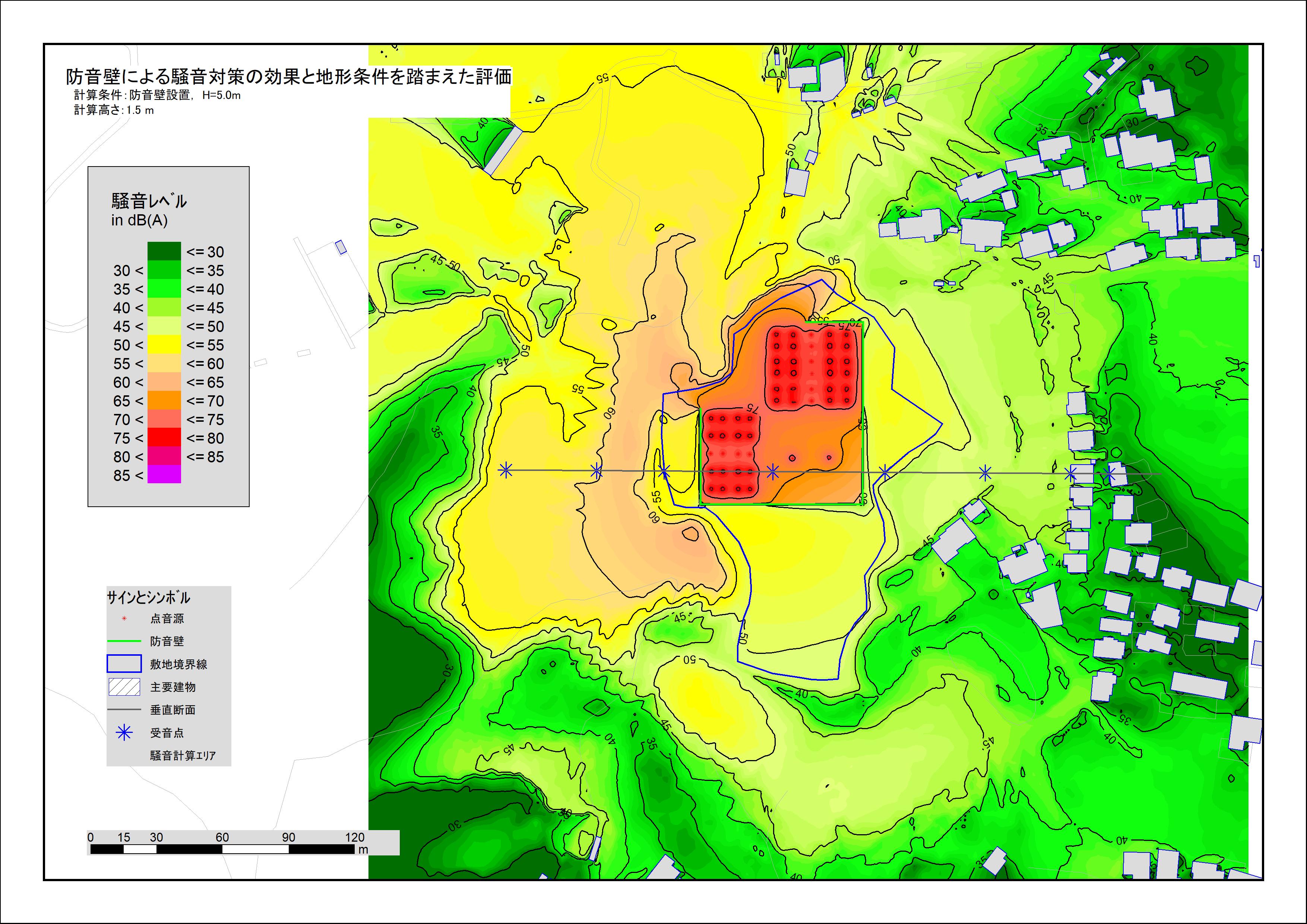The width and height of the screenshot is (1307, 924).
Task: Click the leftmost receiver asterisk on section line
Action: 506,470
